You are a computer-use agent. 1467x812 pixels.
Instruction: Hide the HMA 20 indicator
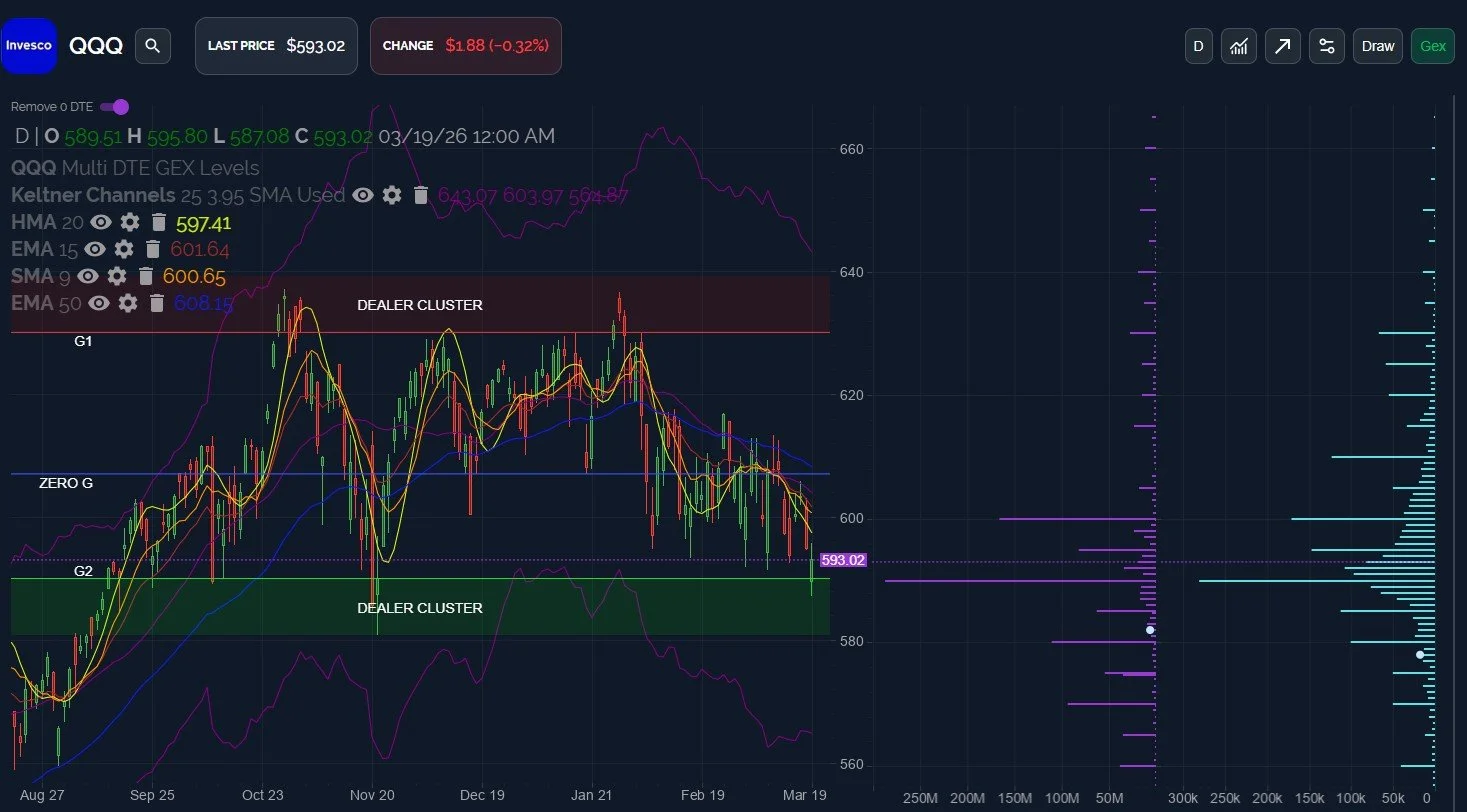tap(101, 222)
